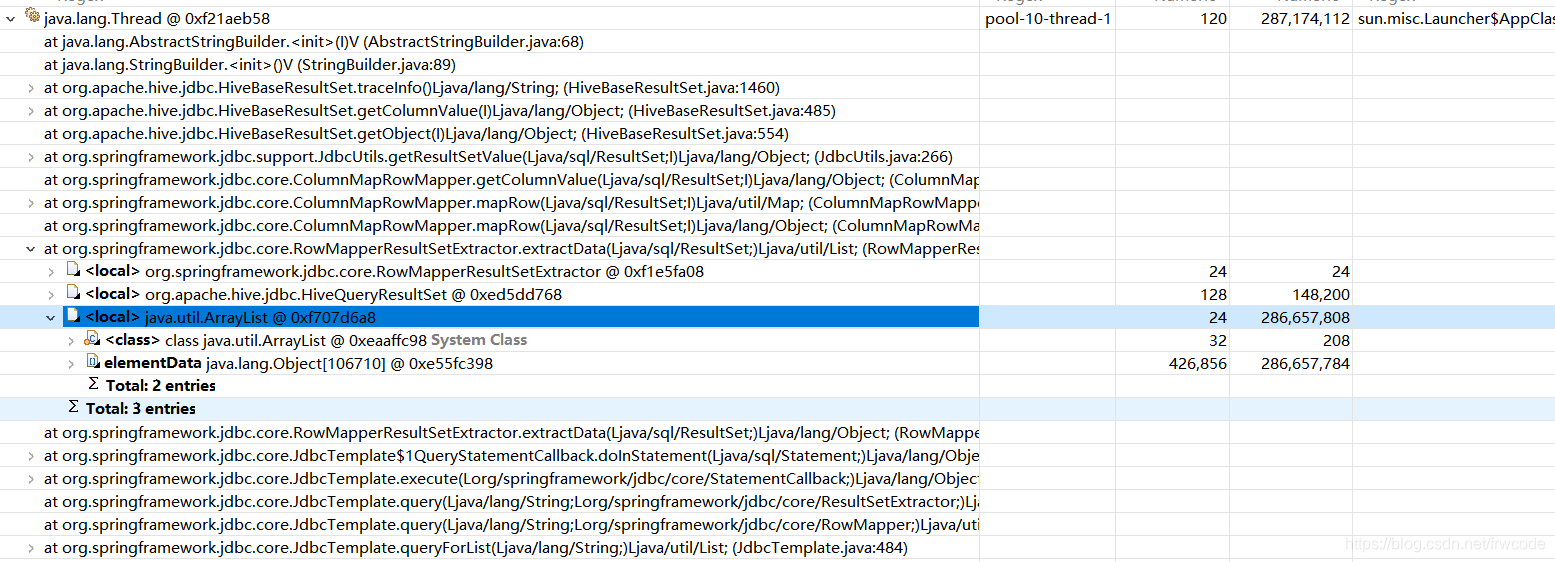This screenshot has height=562, width=1555.
Task: Click retained heap 286,657,784 of elementData
Action: (x=1305, y=364)
